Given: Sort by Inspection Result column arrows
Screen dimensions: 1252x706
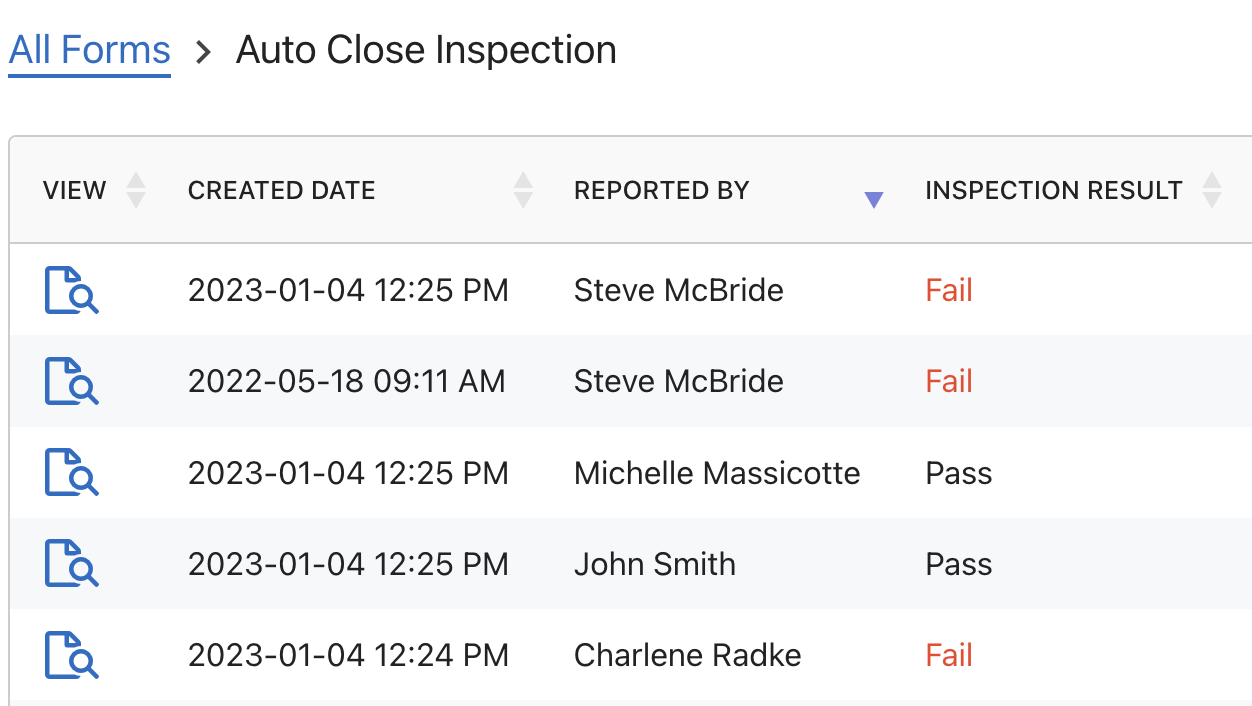Looking at the screenshot, I should pos(1212,190).
